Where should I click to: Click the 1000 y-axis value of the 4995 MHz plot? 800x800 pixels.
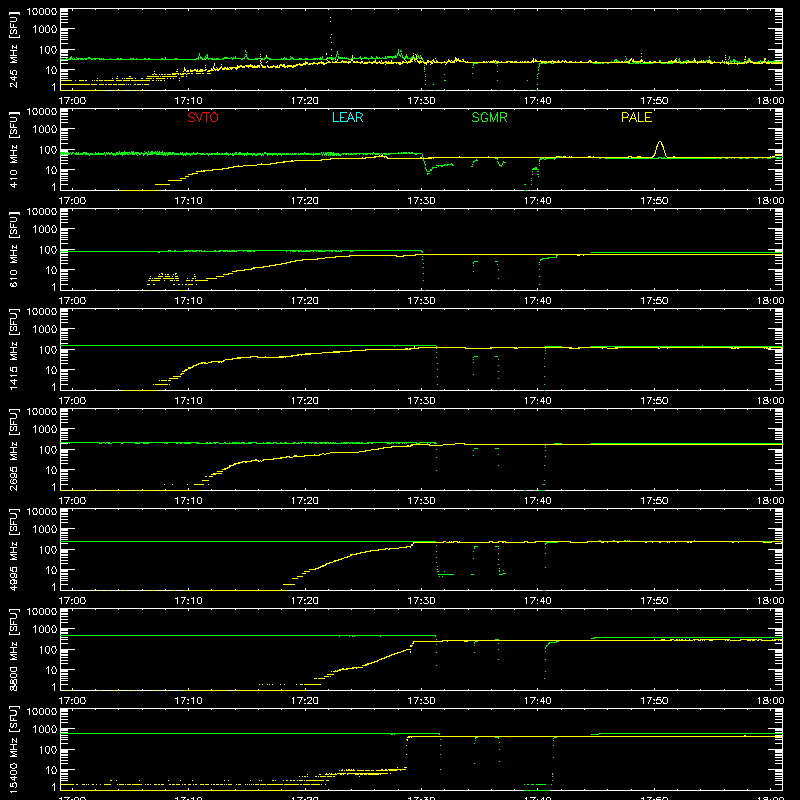[45, 530]
